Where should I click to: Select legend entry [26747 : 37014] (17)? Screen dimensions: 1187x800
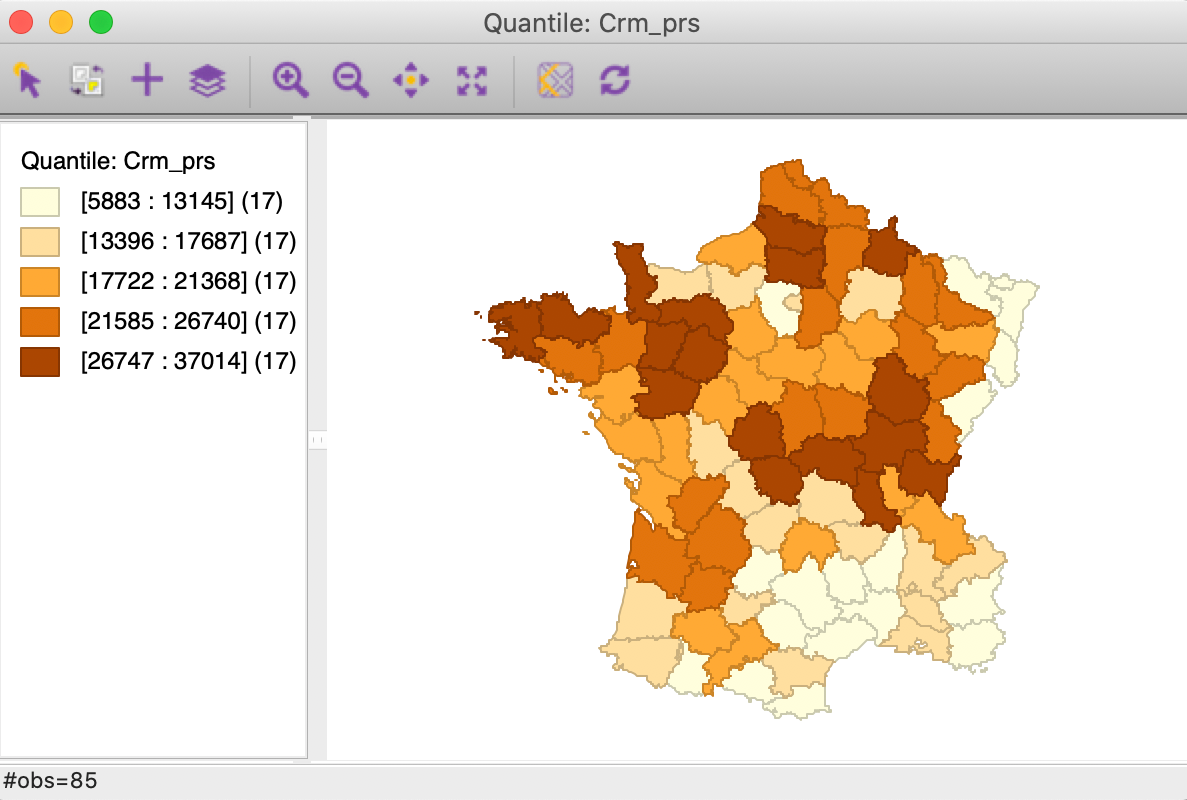188,362
